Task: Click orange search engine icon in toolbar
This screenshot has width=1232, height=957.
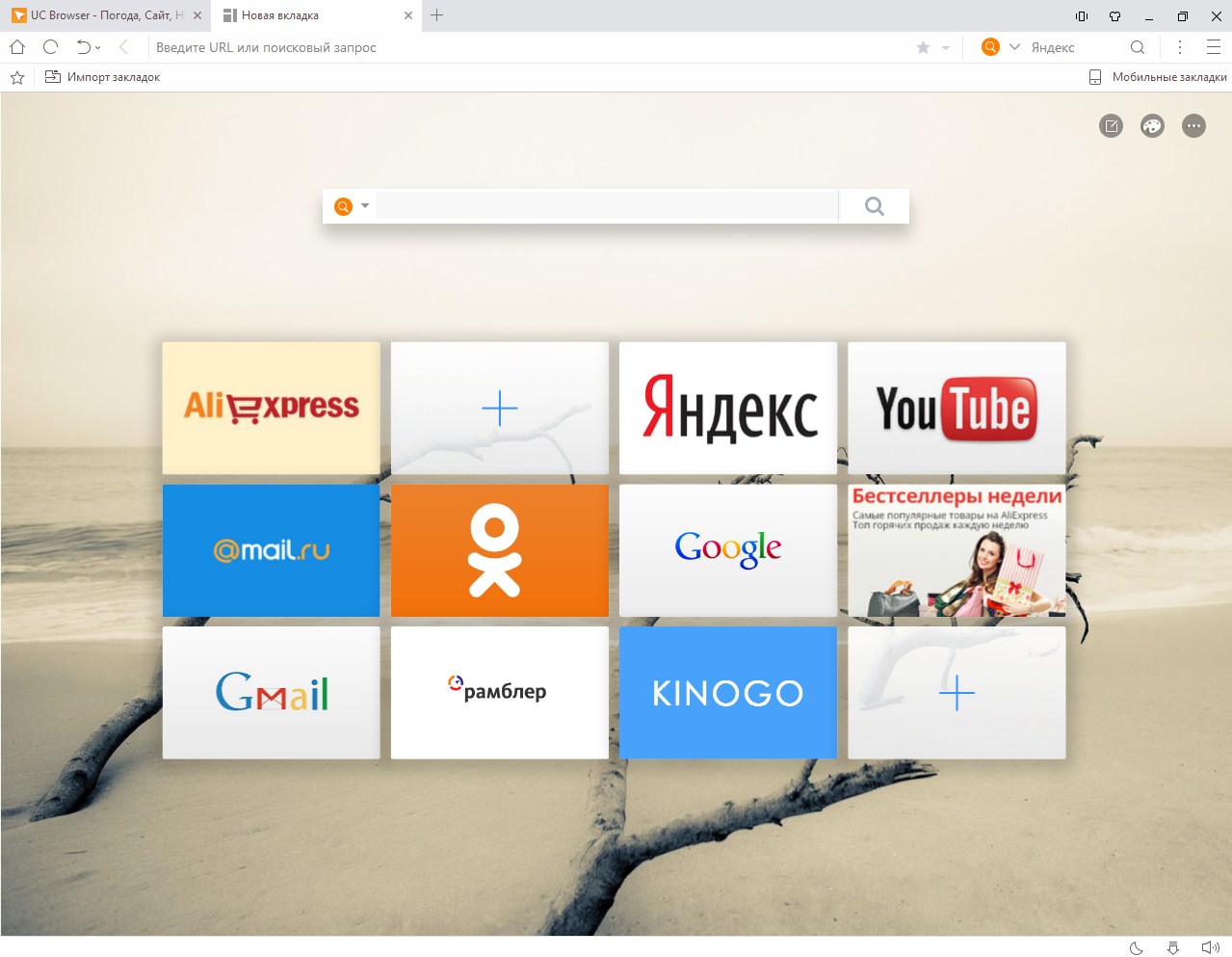Action: [x=990, y=47]
